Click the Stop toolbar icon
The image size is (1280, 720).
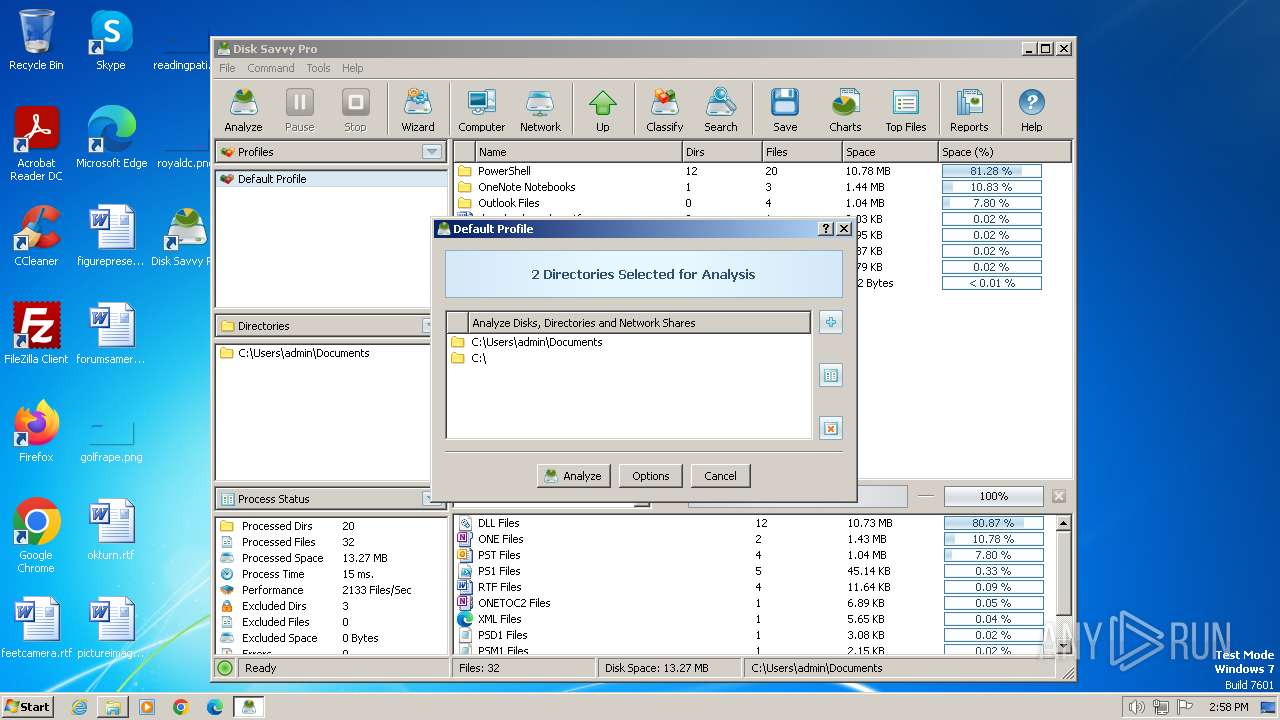point(355,109)
